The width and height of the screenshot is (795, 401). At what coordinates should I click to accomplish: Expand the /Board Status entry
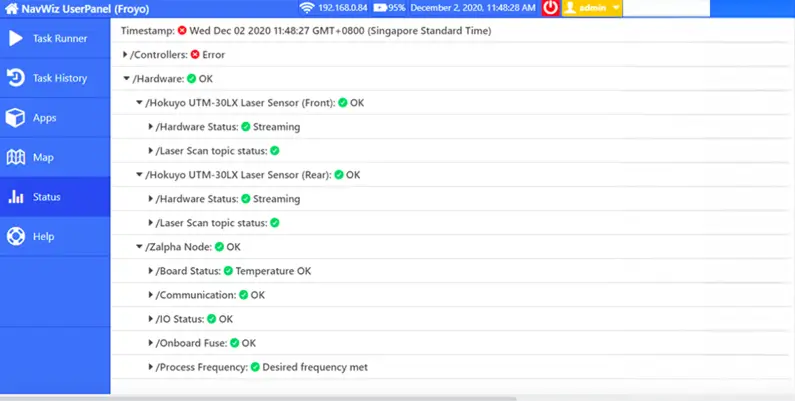coord(151,271)
